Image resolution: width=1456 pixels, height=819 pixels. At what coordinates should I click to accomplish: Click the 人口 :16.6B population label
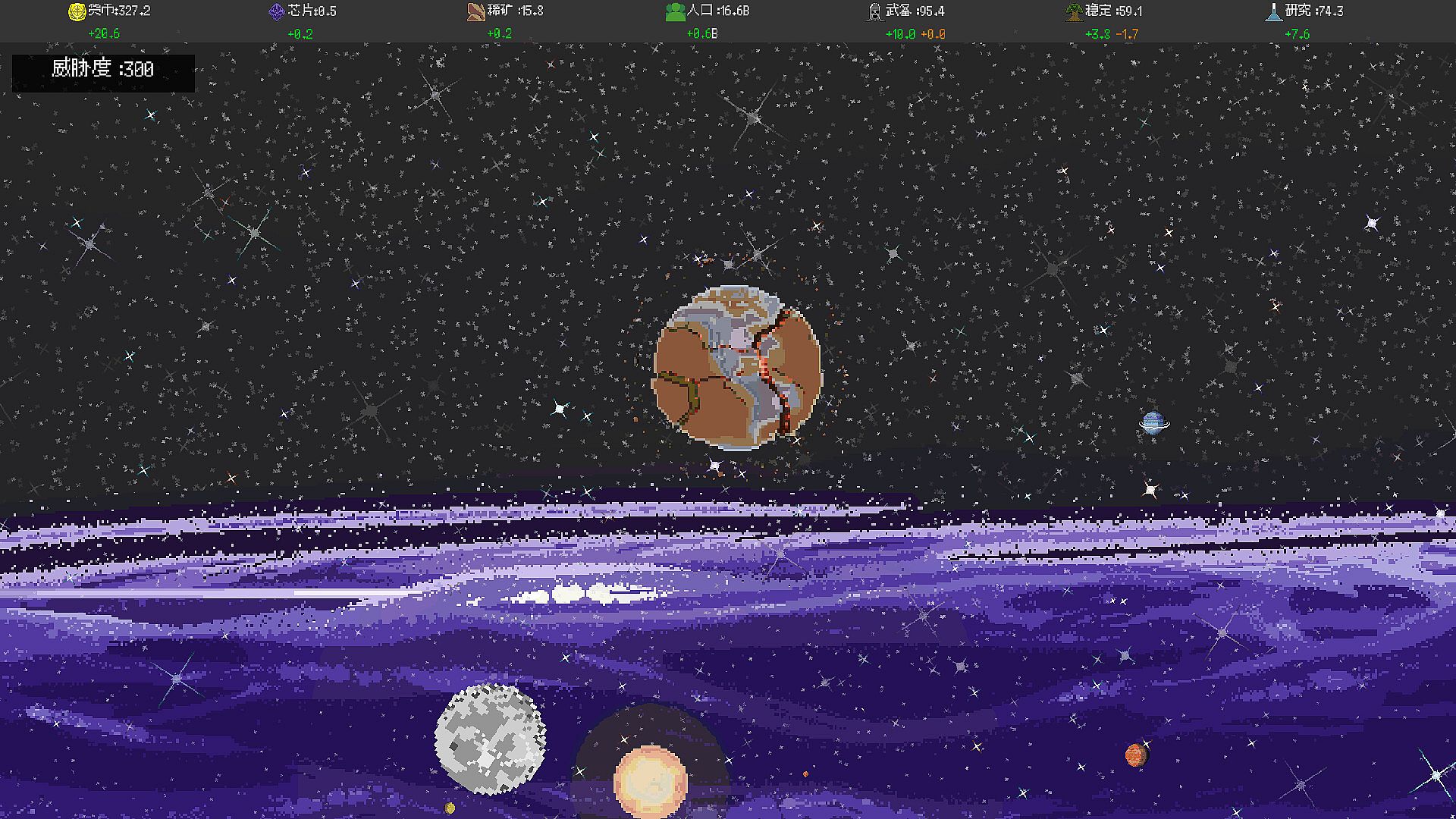pyautogui.click(x=718, y=11)
